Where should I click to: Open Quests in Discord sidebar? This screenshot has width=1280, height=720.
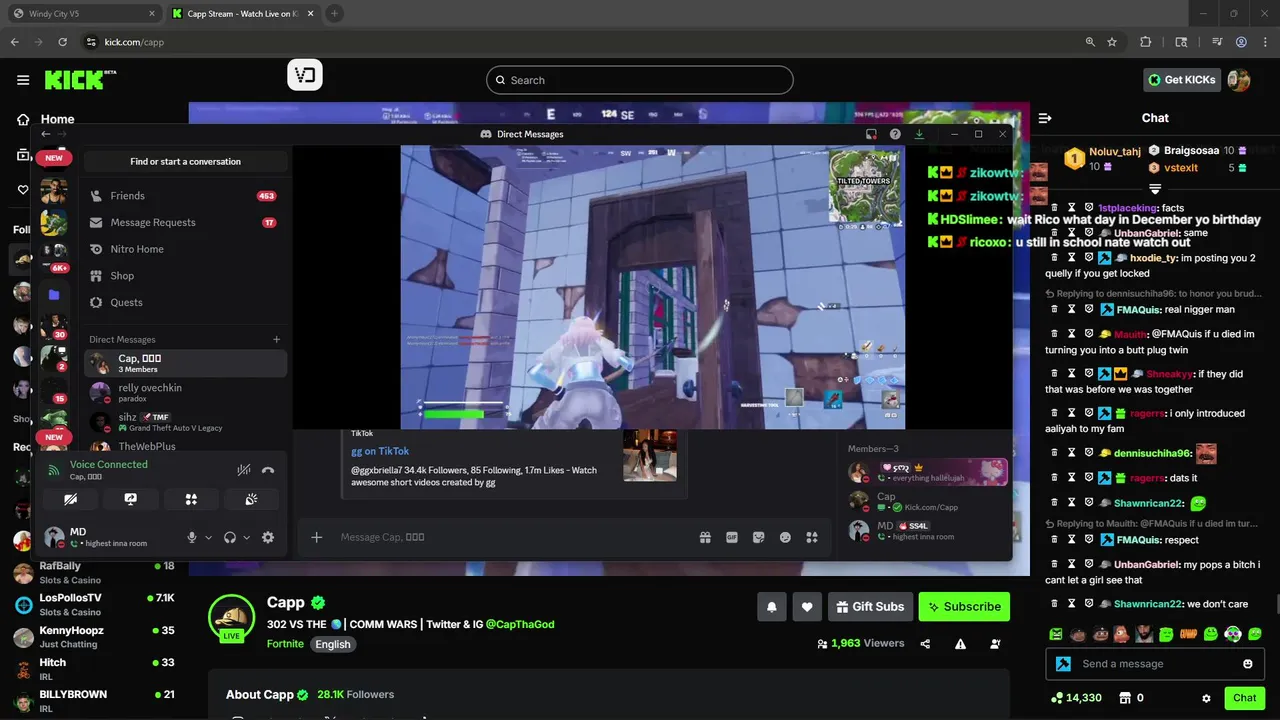coord(185,302)
